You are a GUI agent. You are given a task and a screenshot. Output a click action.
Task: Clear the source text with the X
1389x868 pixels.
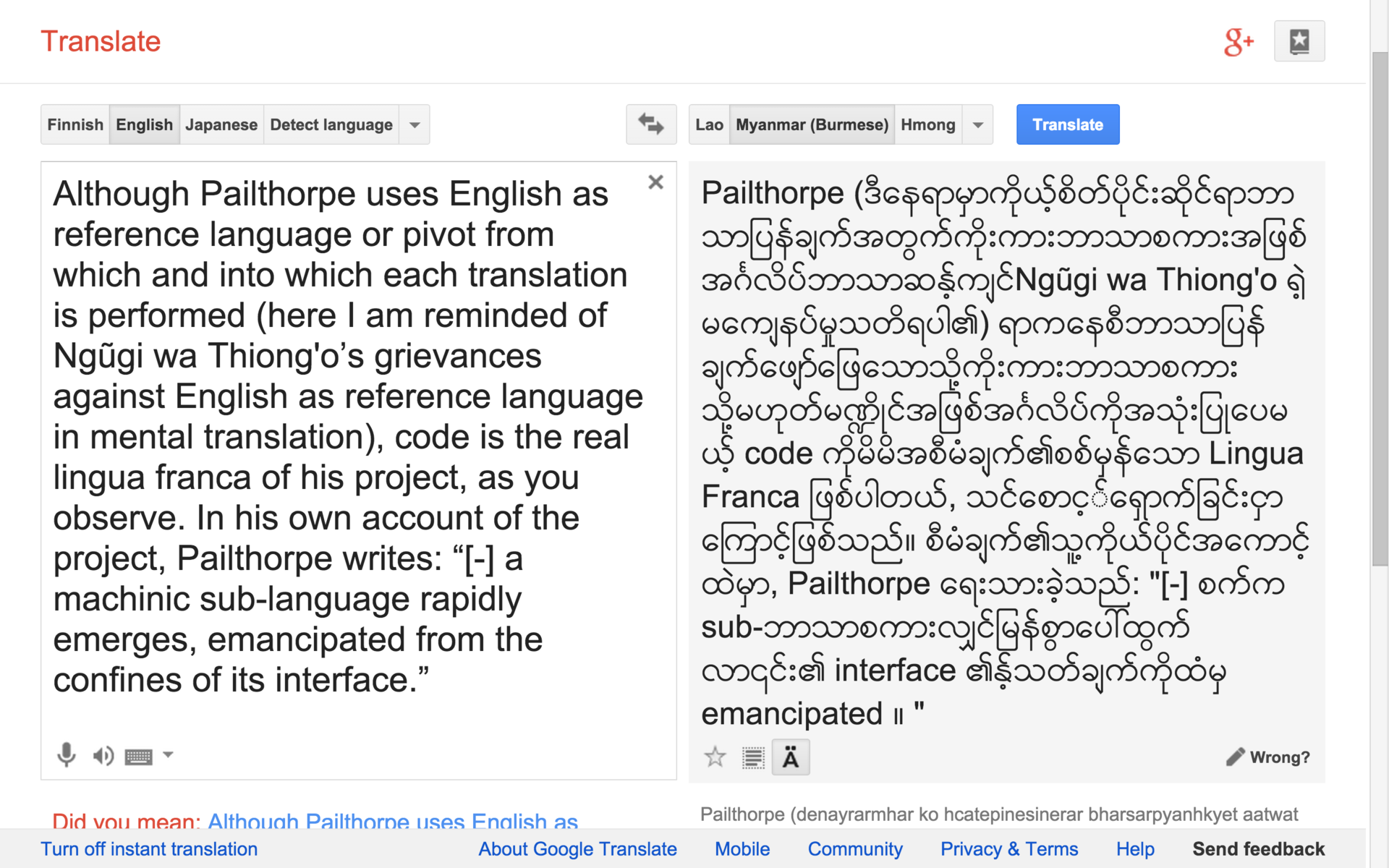(x=655, y=182)
